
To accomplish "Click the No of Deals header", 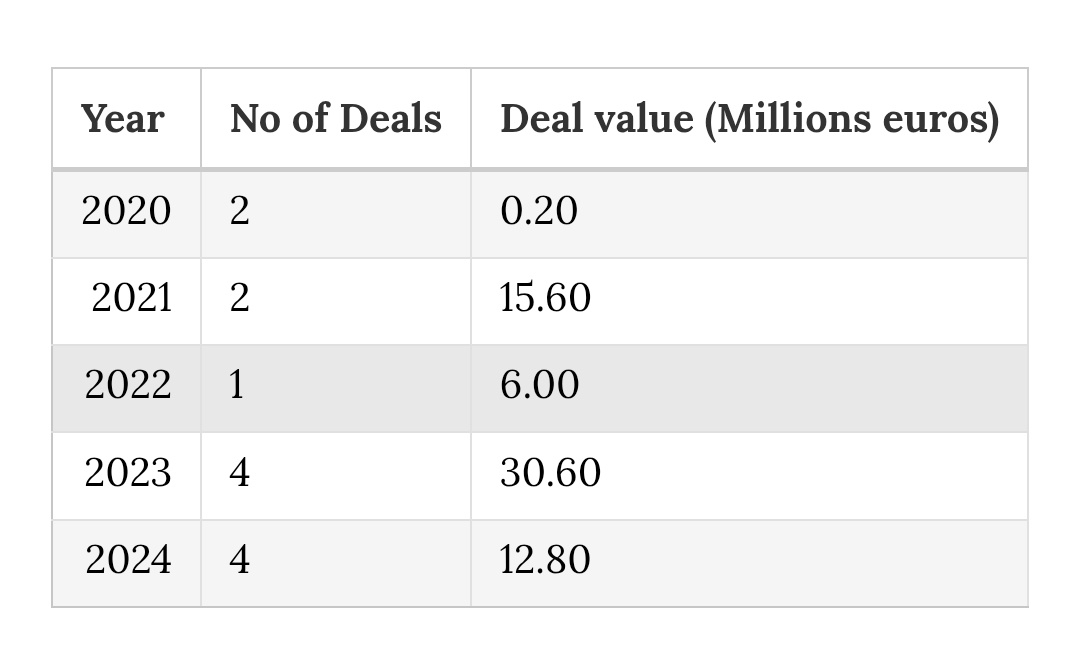I will 336,118.
